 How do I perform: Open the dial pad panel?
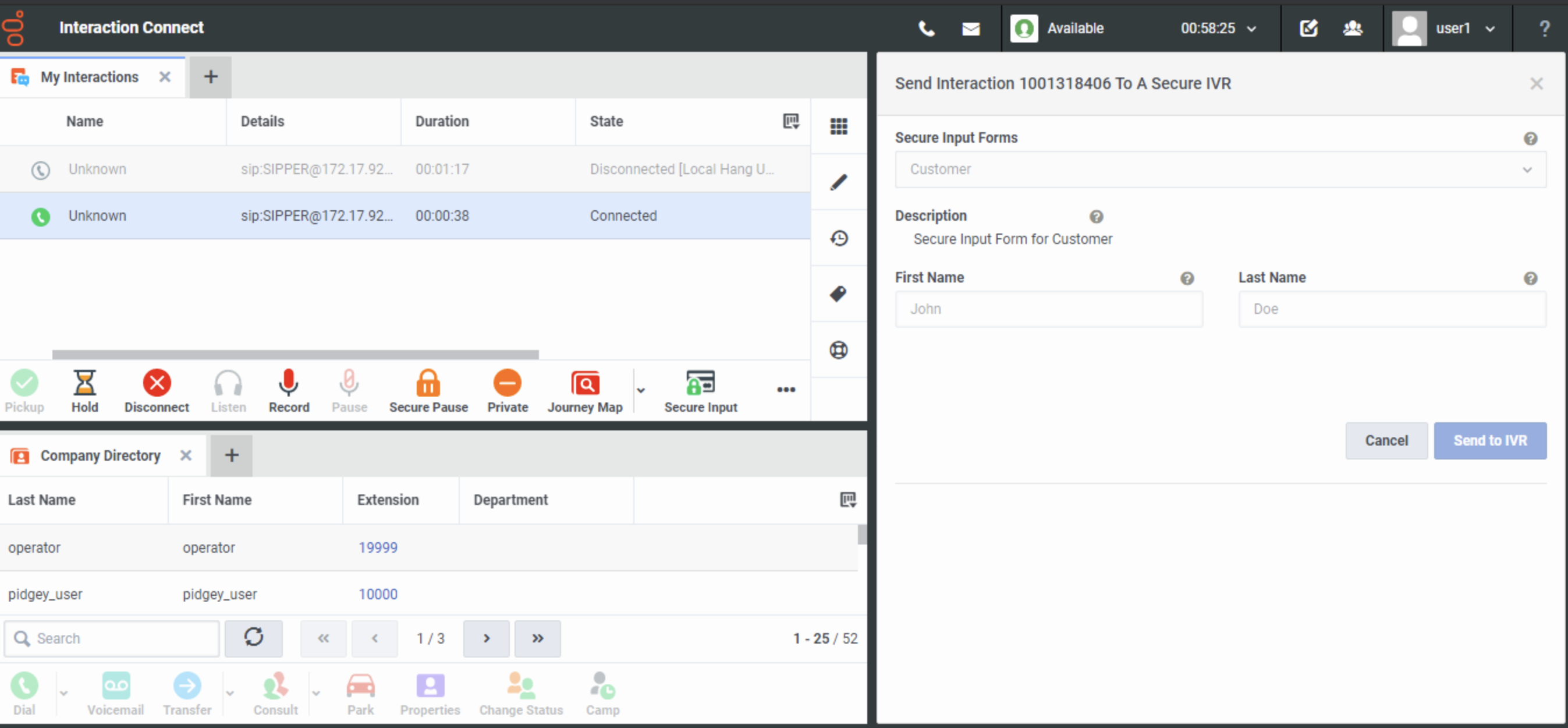(x=839, y=126)
